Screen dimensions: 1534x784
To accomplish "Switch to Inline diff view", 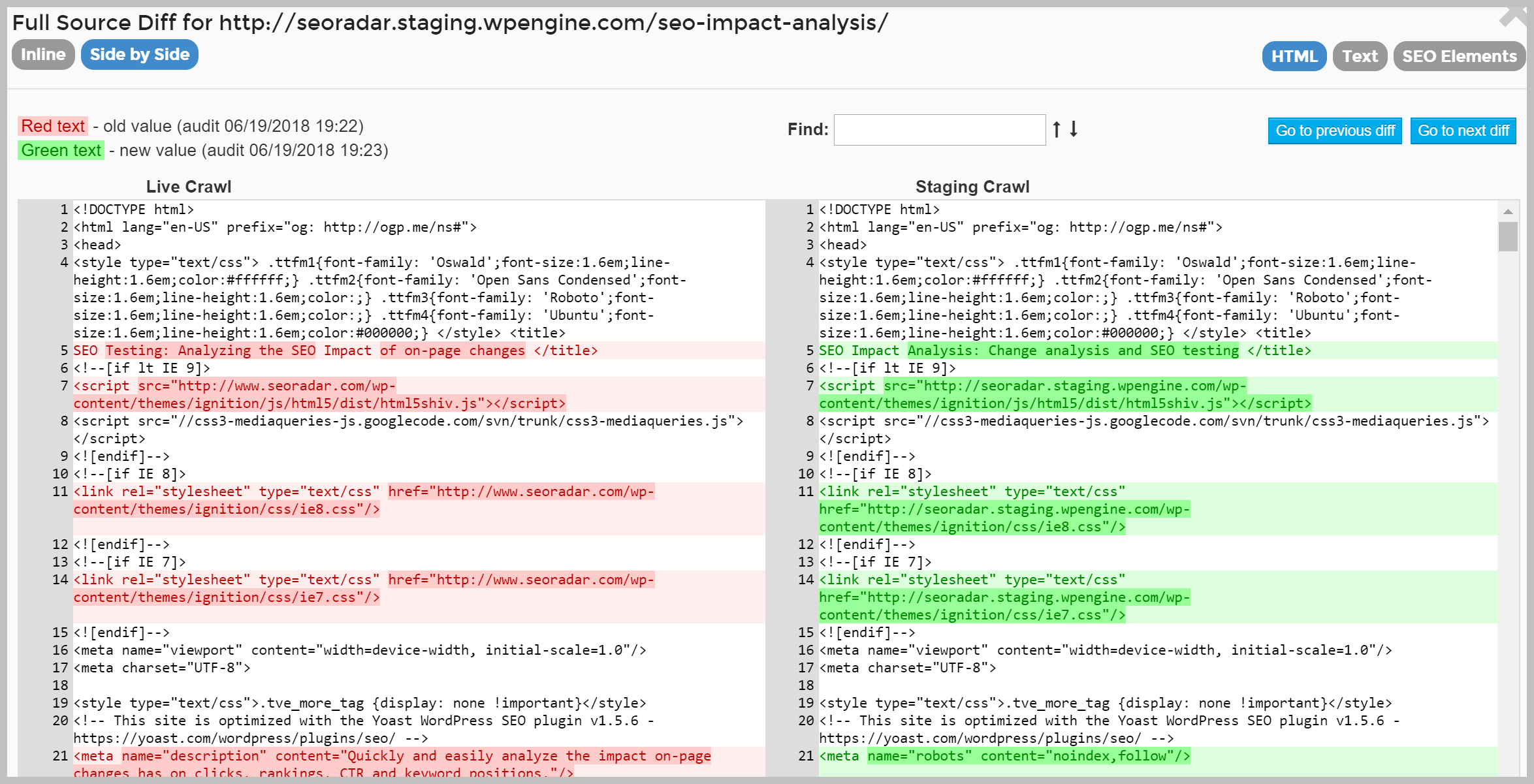I will [43, 55].
